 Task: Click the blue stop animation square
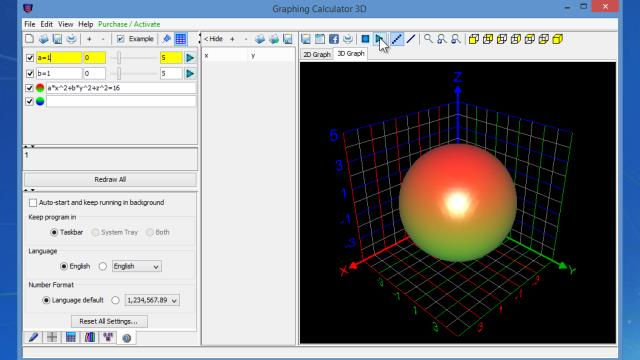365,39
